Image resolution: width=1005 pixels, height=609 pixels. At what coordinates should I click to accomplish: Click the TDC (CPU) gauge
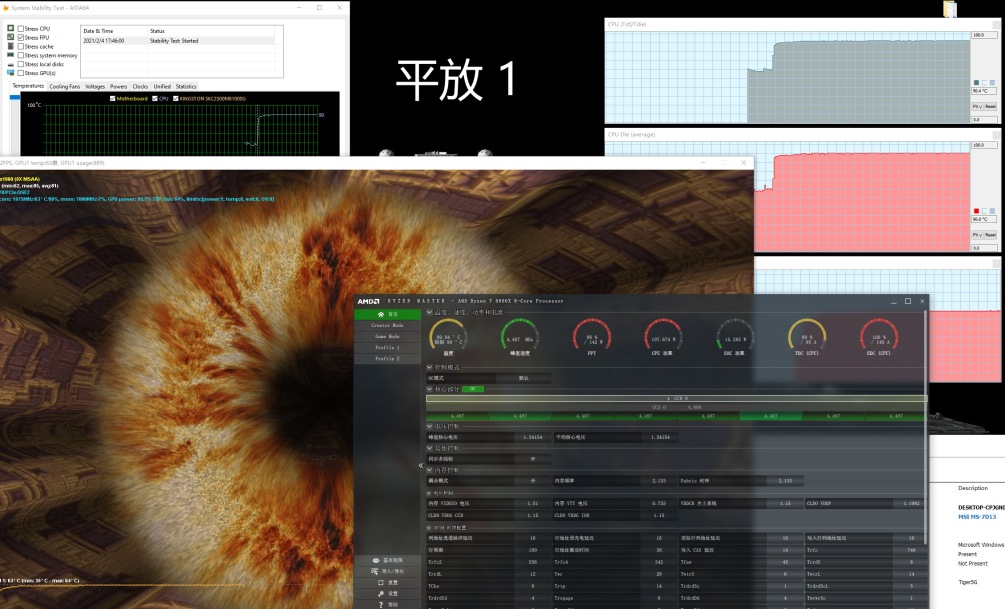tap(807, 335)
